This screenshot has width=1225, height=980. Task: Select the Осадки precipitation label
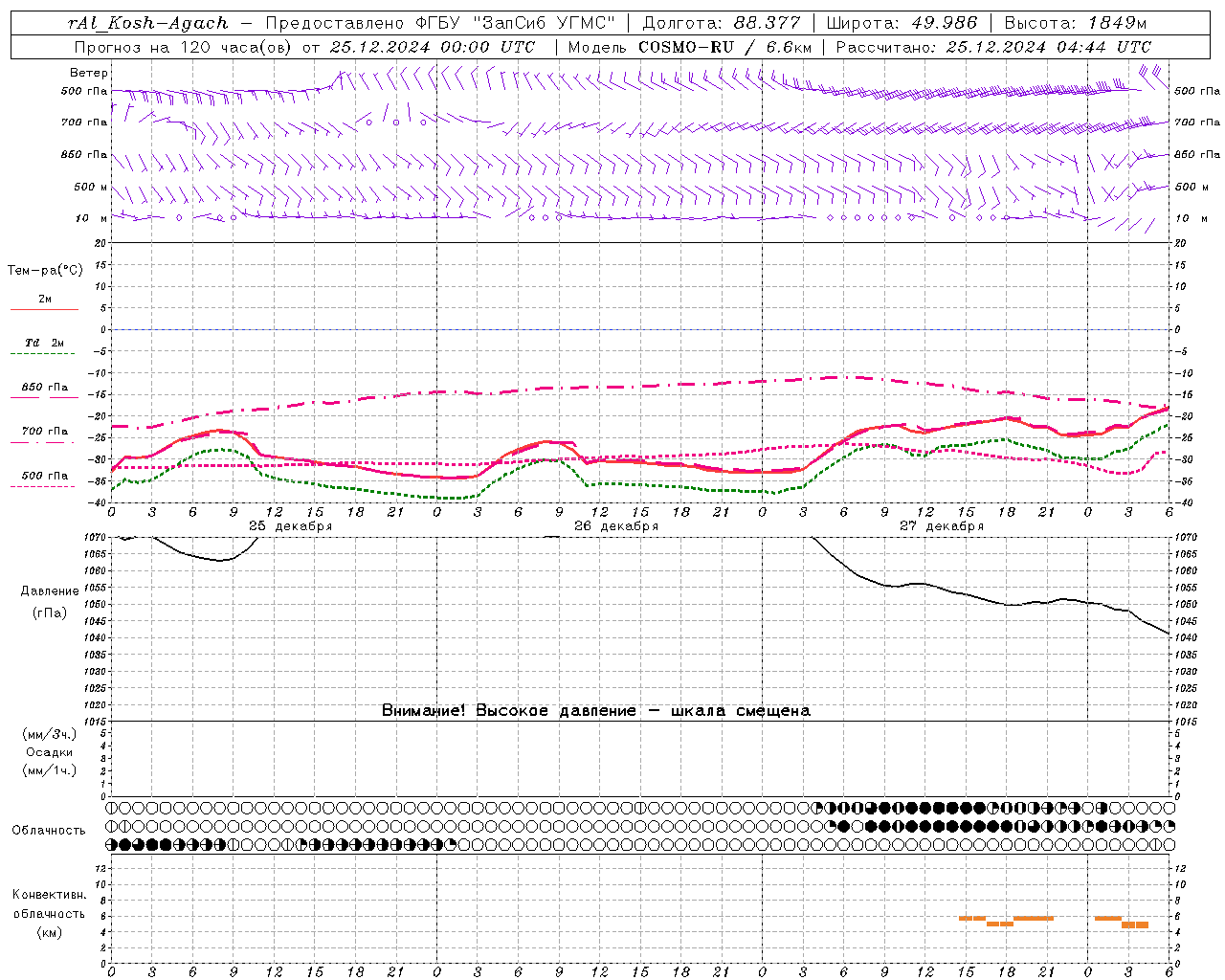(50, 752)
